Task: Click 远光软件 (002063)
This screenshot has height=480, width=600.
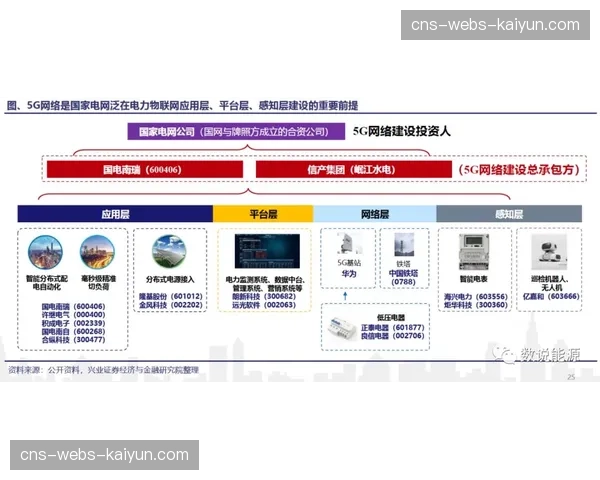Action: coord(264,305)
